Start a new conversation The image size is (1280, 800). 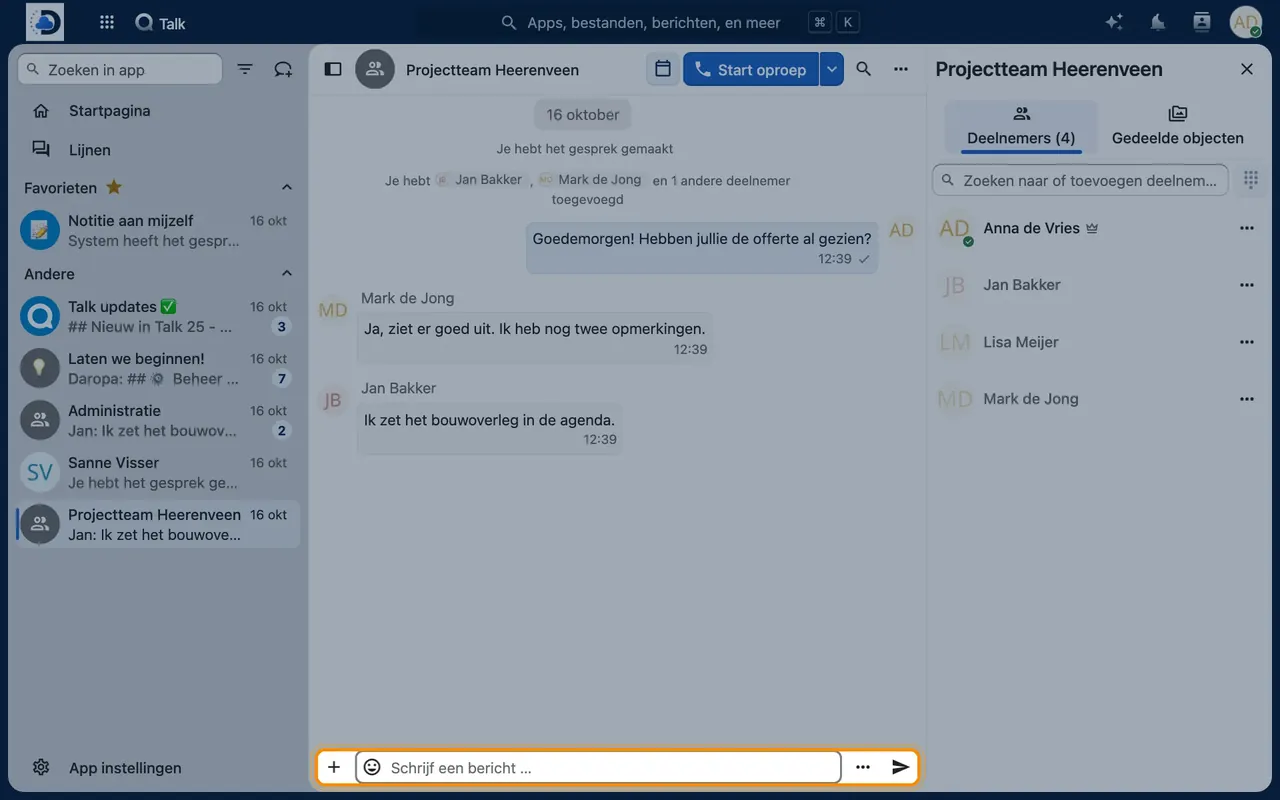tap(284, 69)
